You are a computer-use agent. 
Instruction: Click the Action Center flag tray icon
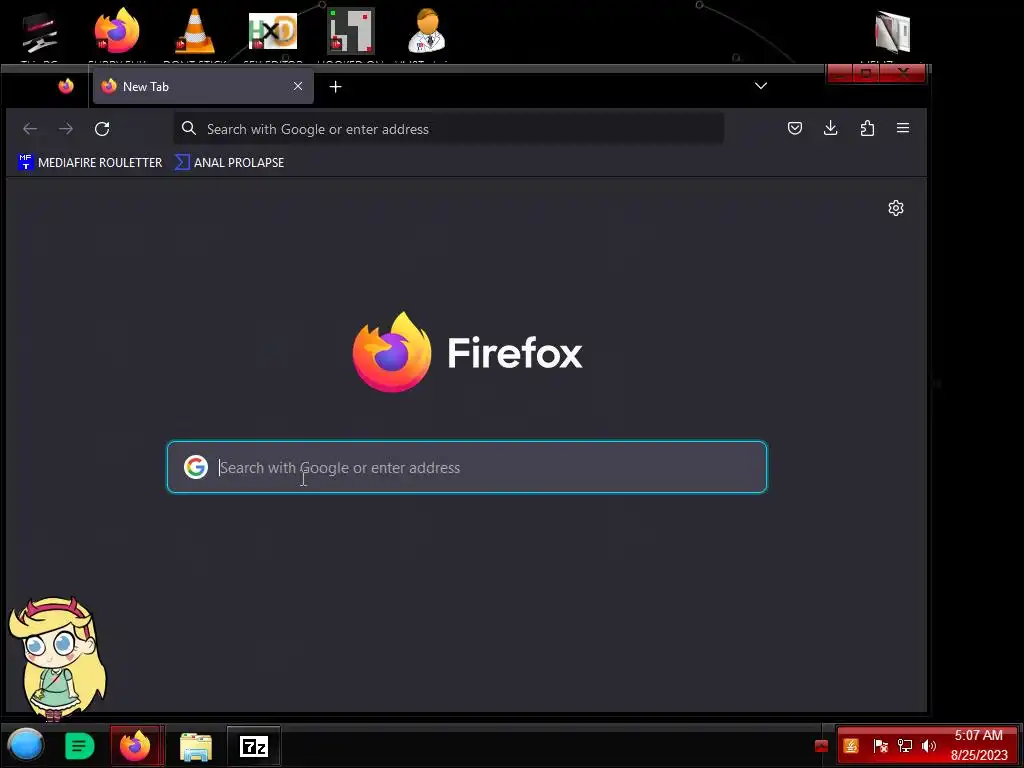coord(880,746)
